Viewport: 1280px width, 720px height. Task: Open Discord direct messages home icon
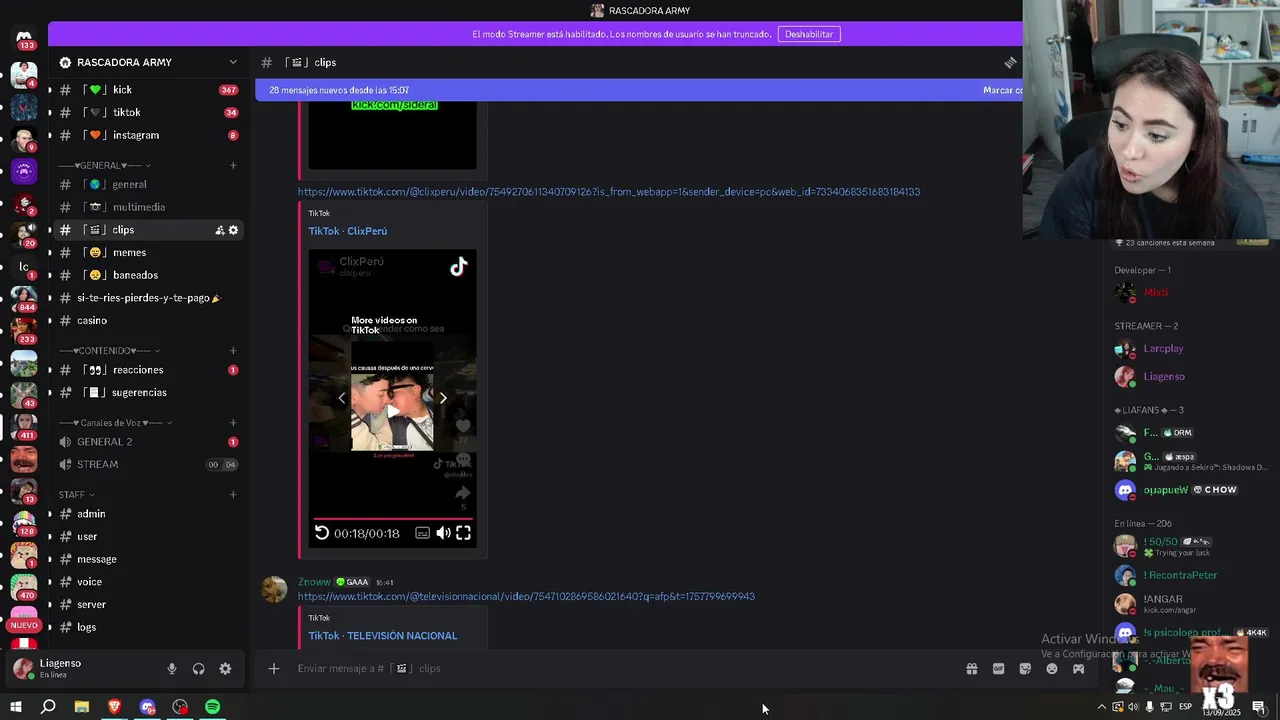click(24, 37)
